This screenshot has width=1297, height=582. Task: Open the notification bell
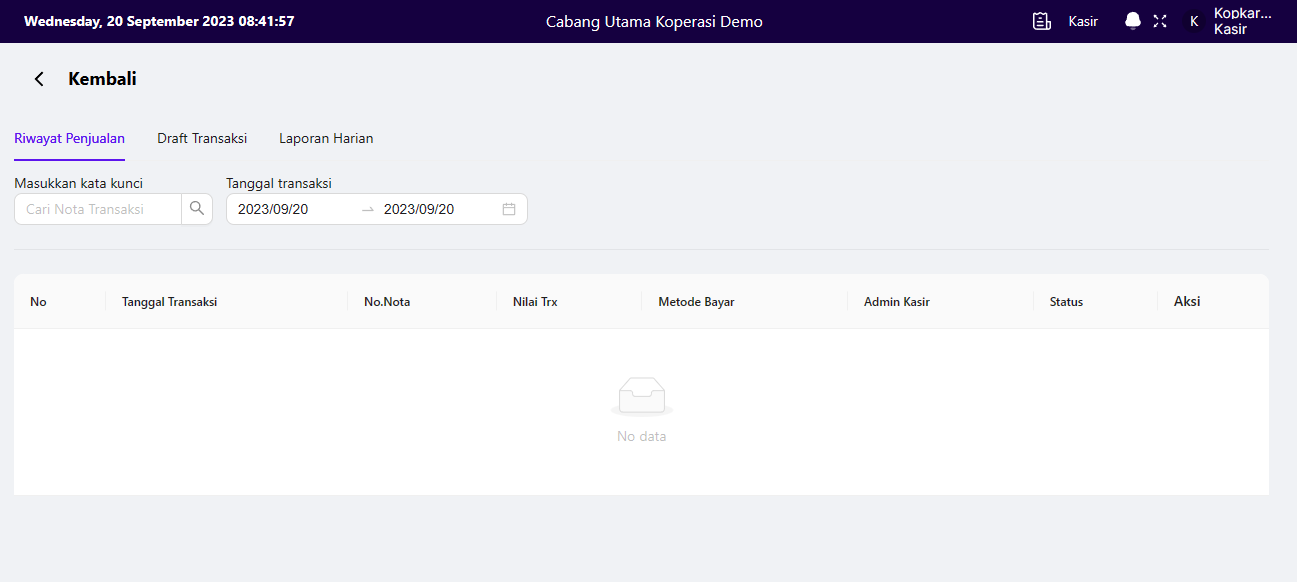pos(1132,21)
